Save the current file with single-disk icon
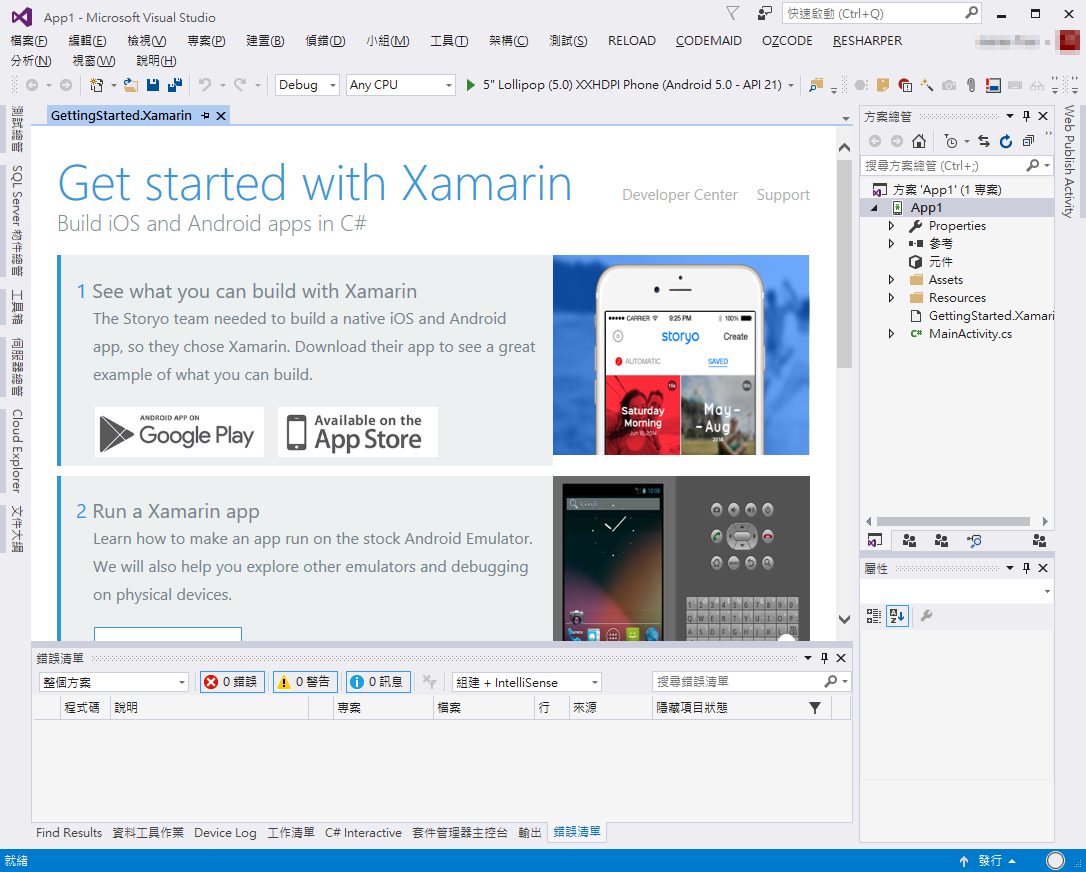This screenshot has width=1086, height=872. click(x=153, y=85)
